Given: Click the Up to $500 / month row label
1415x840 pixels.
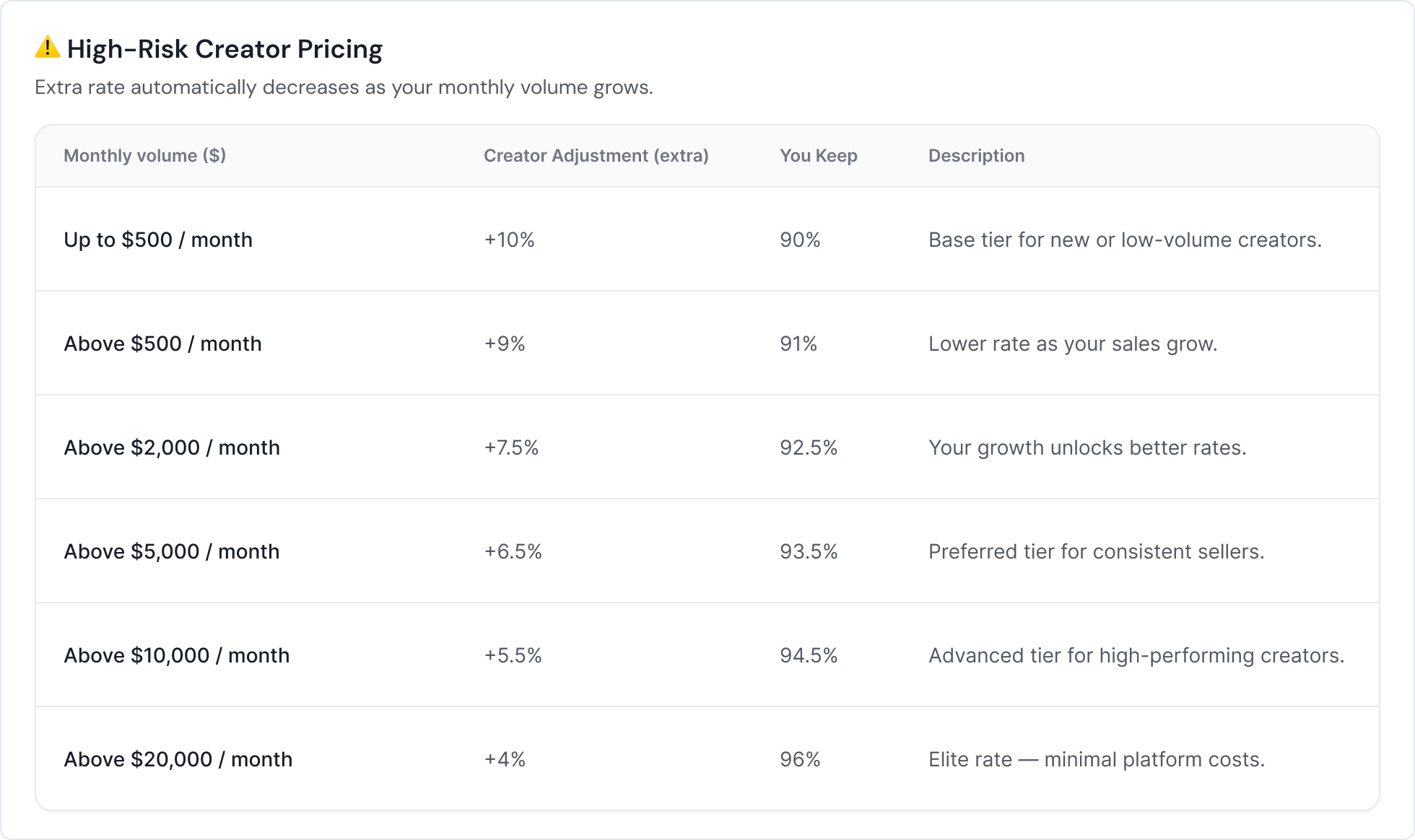Looking at the screenshot, I should point(158,240).
